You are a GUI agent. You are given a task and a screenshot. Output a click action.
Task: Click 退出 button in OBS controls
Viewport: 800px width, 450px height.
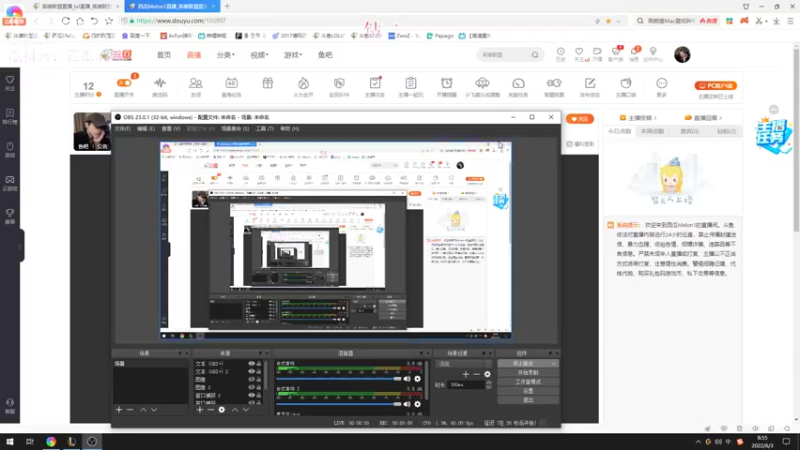(x=528, y=400)
